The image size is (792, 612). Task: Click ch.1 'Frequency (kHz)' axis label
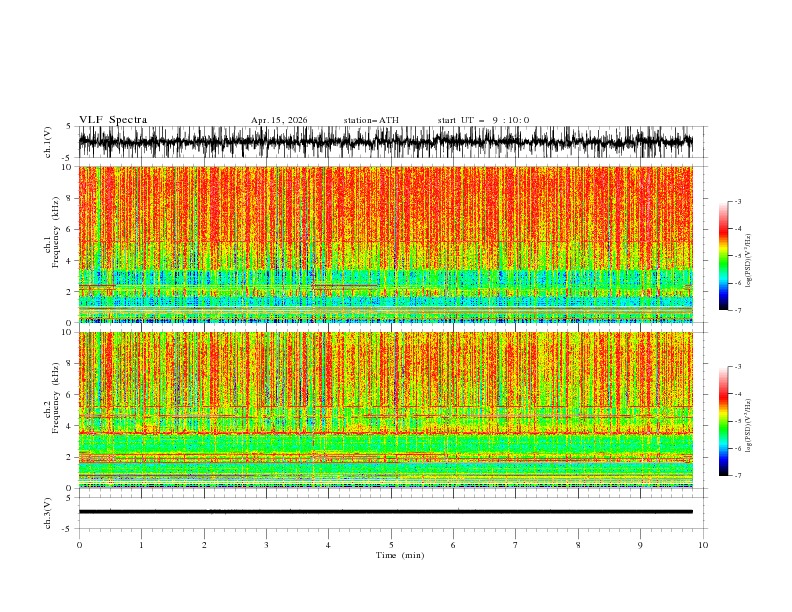[x=55, y=232]
